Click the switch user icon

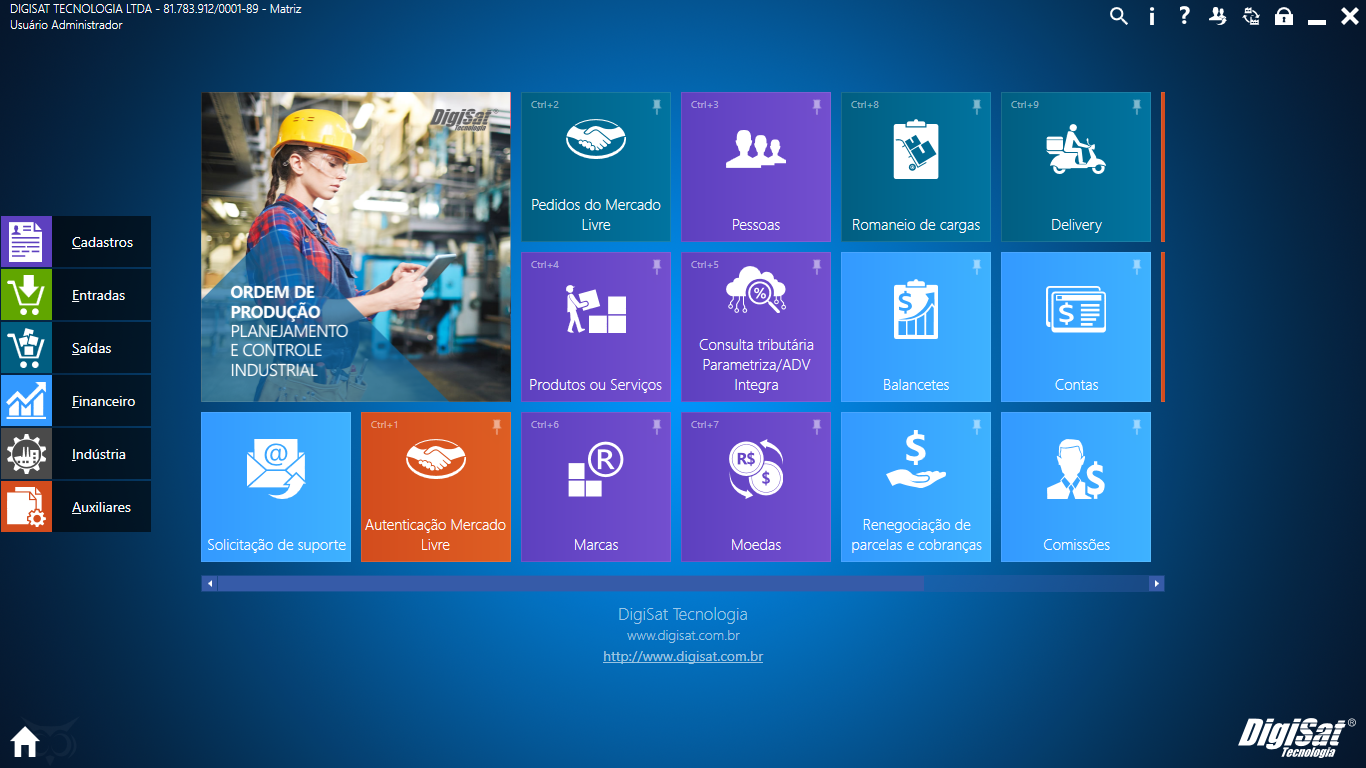pyautogui.click(x=1218, y=16)
